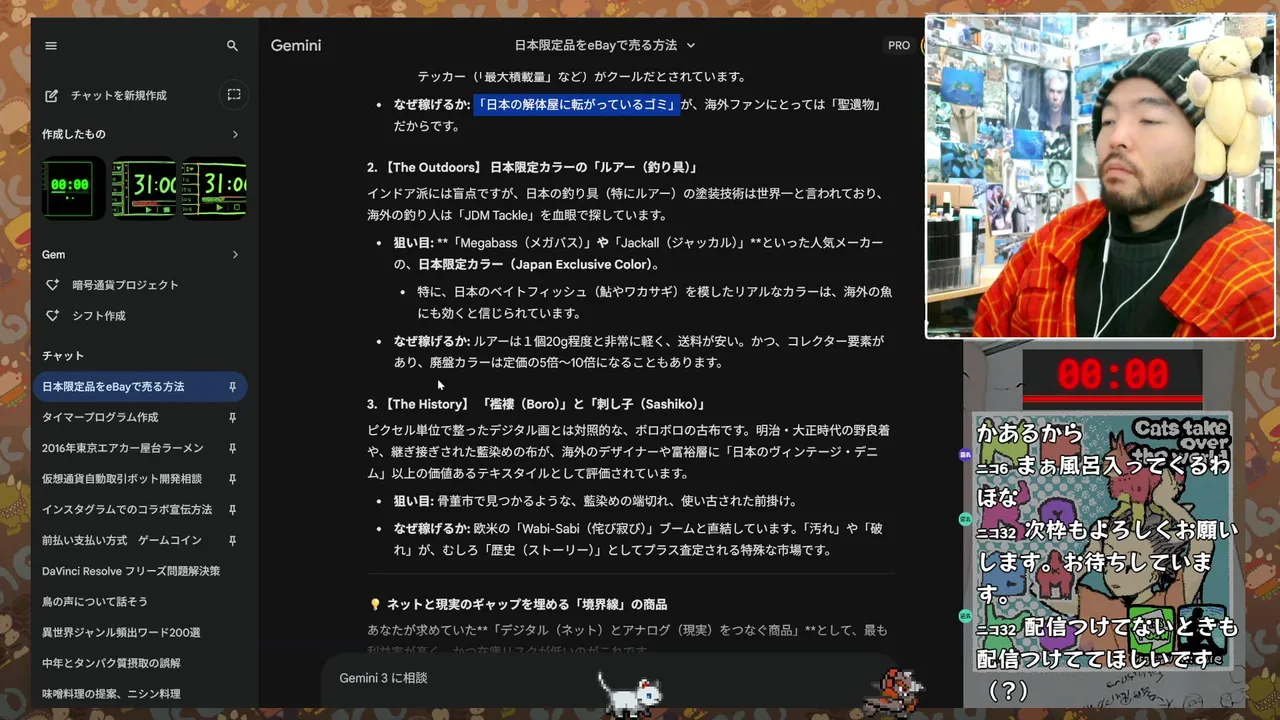Start a temporary chat via dashed-square icon

(233, 95)
